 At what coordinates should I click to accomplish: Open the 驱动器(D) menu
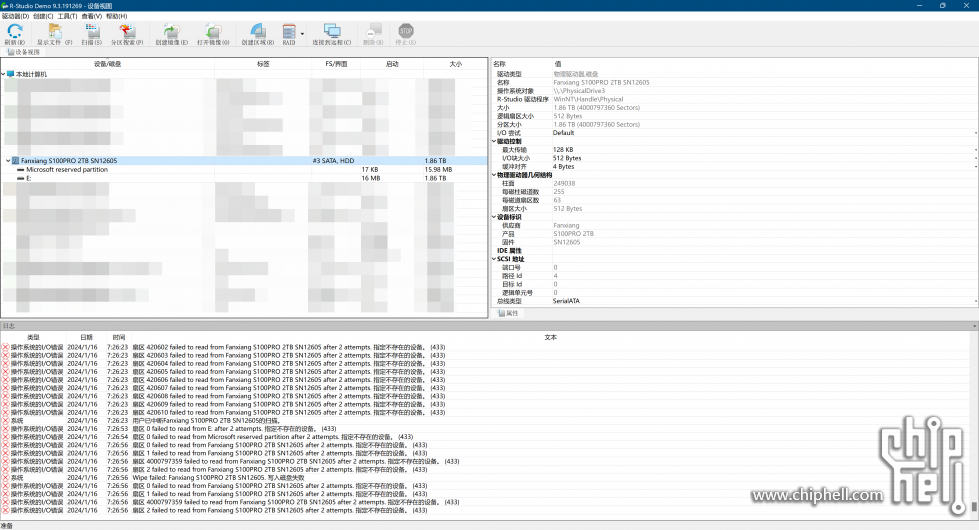point(15,16)
